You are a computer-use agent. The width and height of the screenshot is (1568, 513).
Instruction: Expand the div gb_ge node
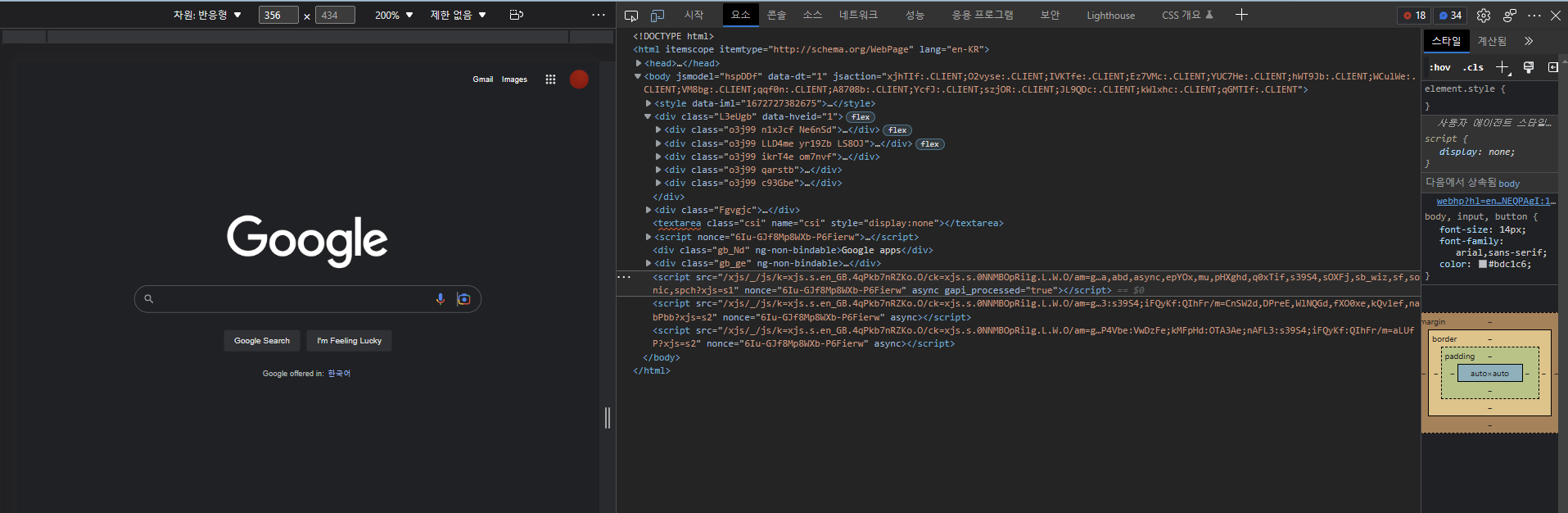point(648,263)
